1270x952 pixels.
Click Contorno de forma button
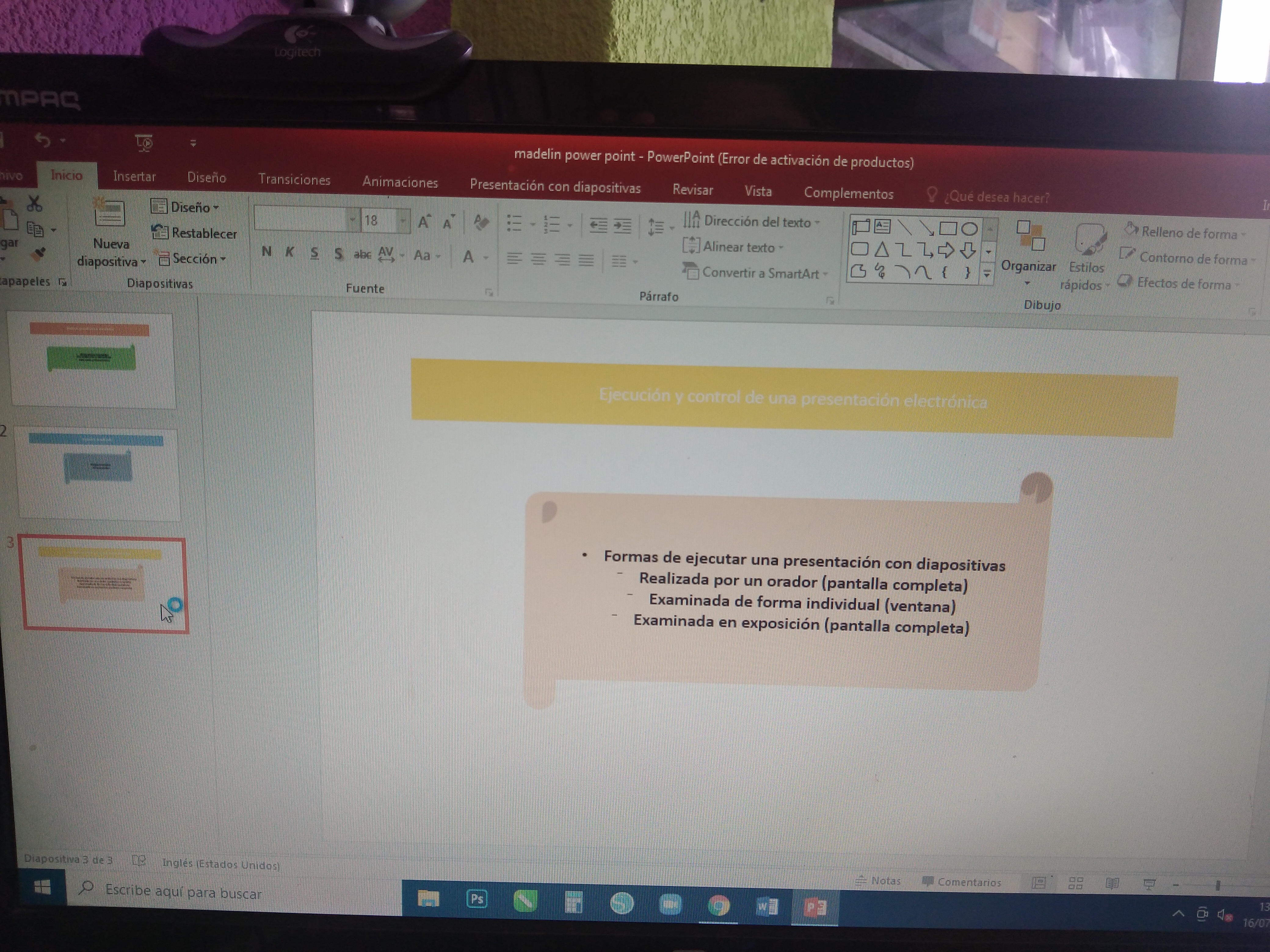(x=1187, y=258)
